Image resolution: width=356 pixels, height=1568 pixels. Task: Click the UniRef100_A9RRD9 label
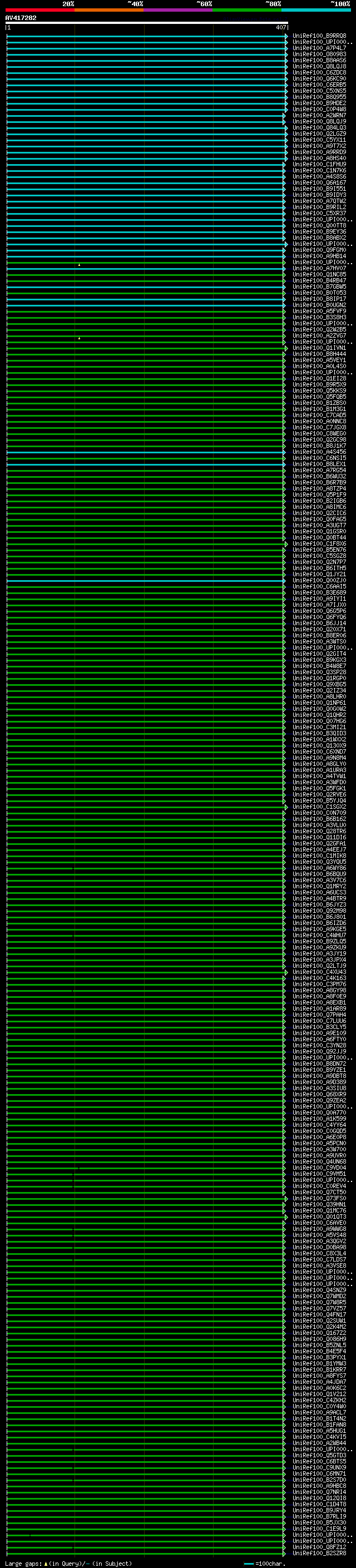319,152
